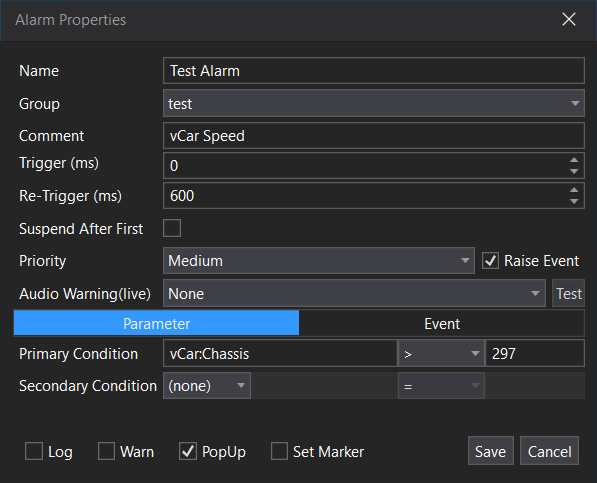Decrease Re-Trigger (ms) with the down arrow
The image size is (597, 483).
coord(574,202)
